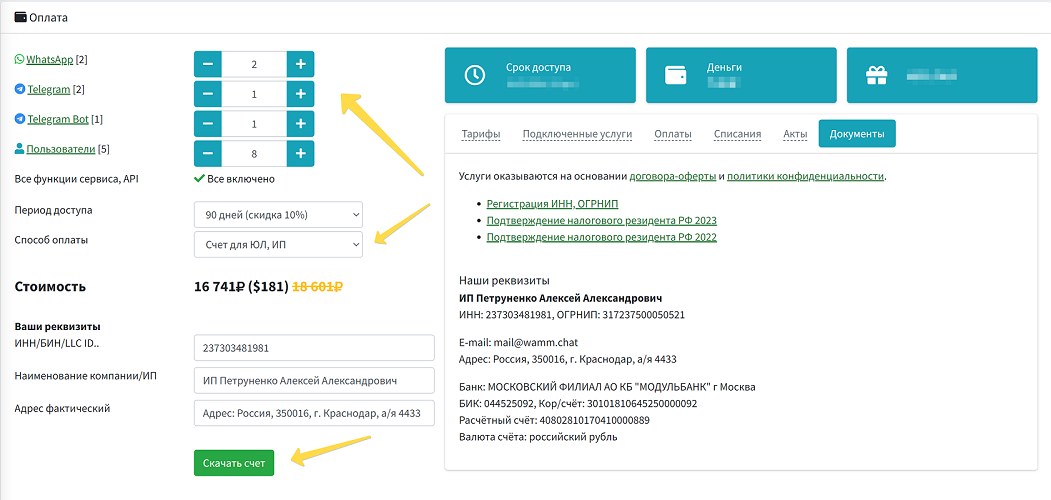Click the gift icon in the third card
The image size is (1051, 500).
875,75
